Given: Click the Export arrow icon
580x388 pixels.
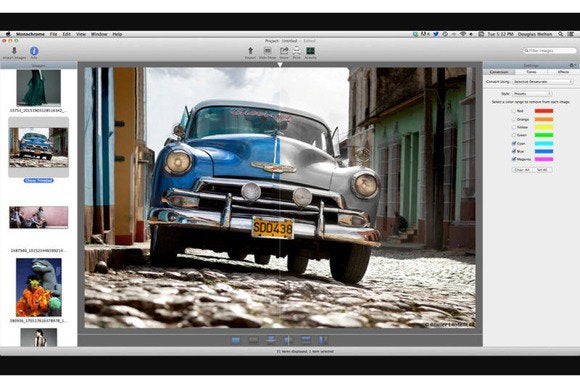Looking at the screenshot, I should click(250, 50).
